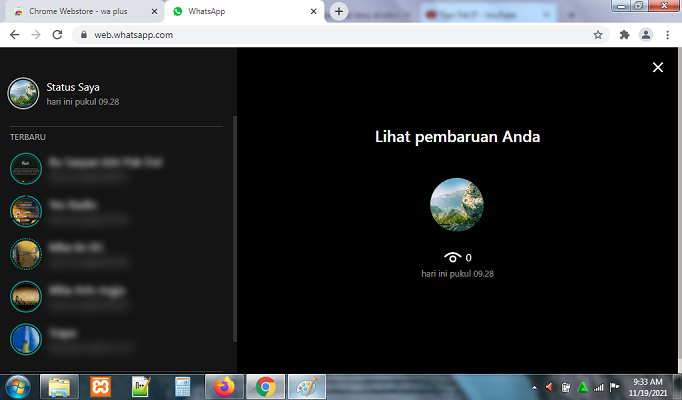Close the Chrome Webstore tab
This screenshot has height=400, width=682.
(x=154, y=11)
